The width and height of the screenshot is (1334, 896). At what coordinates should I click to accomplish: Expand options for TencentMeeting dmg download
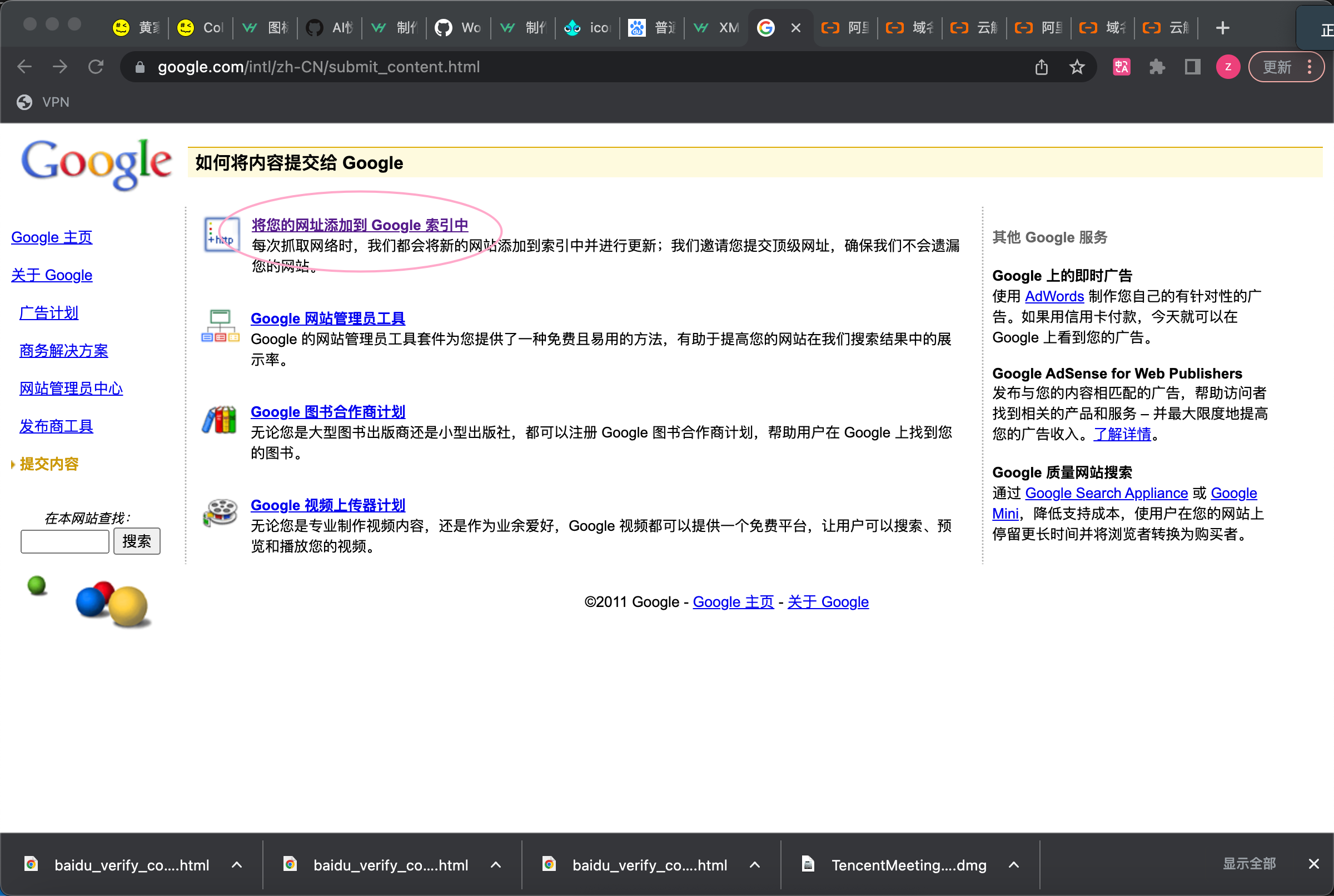(1013, 865)
